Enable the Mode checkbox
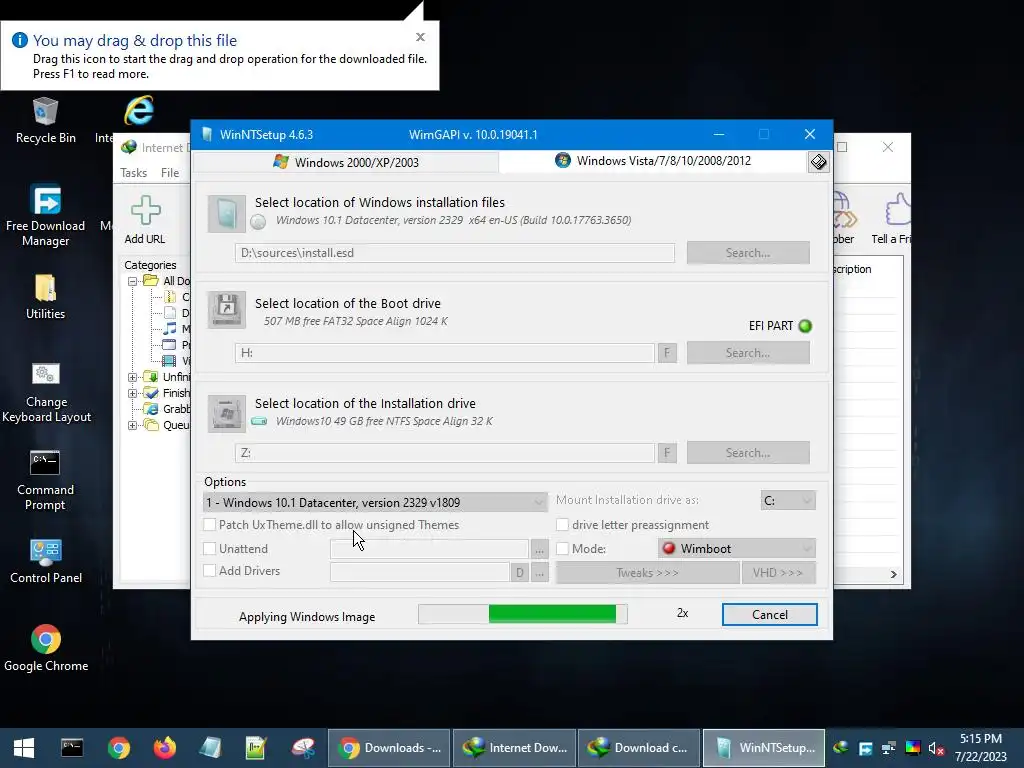Screen dimensions: 1024x768 [x=562, y=549]
